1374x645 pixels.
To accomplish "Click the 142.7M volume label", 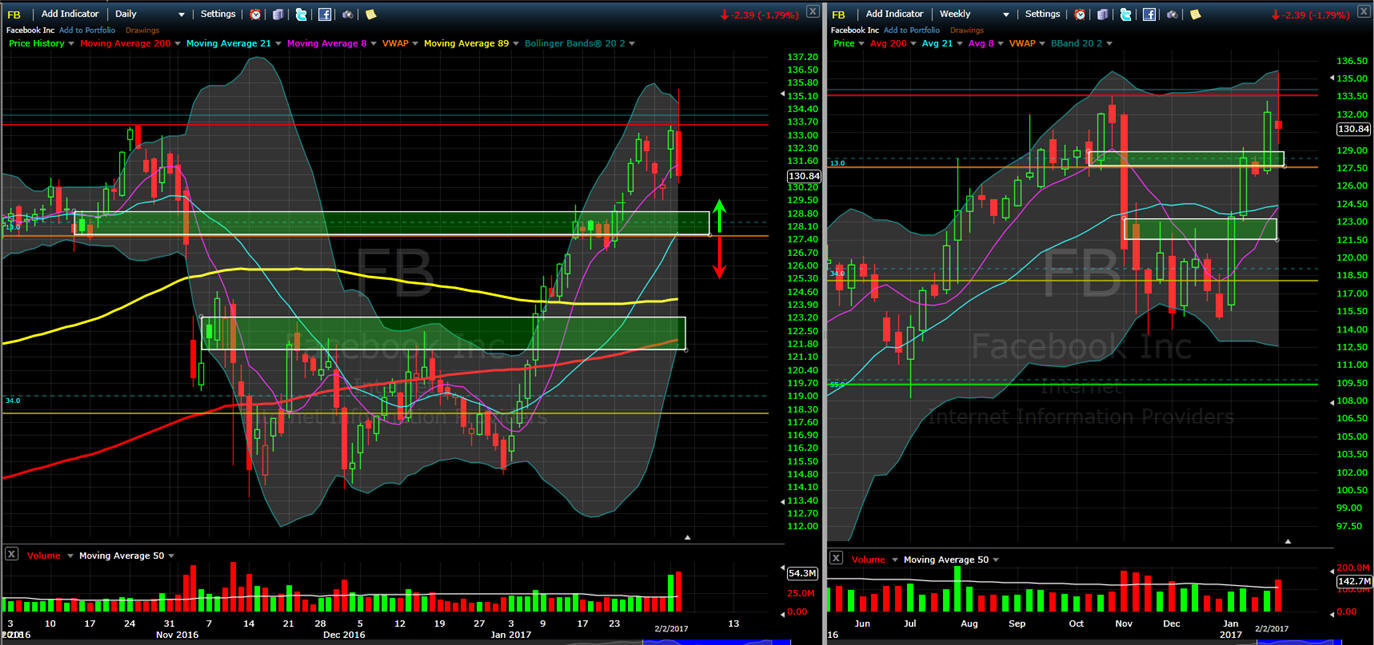I will click(1353, 581).
